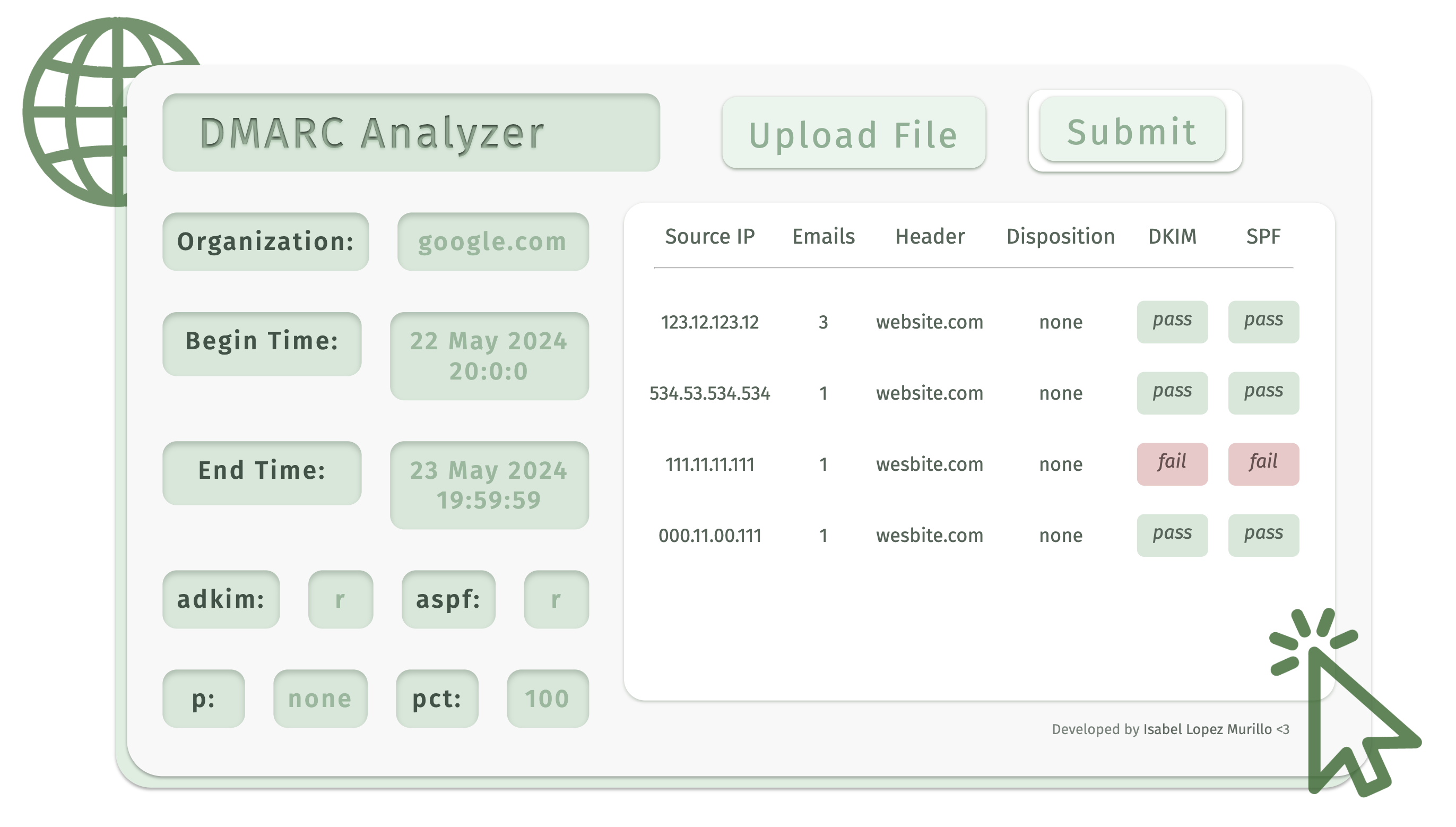Click the red SPF fail badge
The width and height of the screenshot is (1456, 827).
click(1263, 464)
